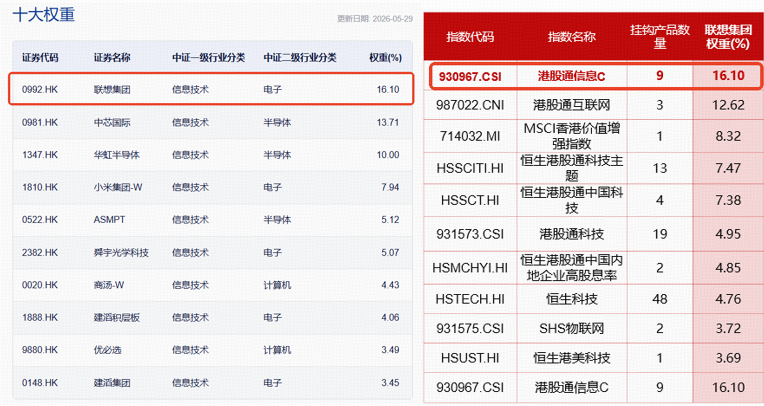The image size is (764, 406).
Task: Select index code 931573.CSI
Action: [470, 234]
